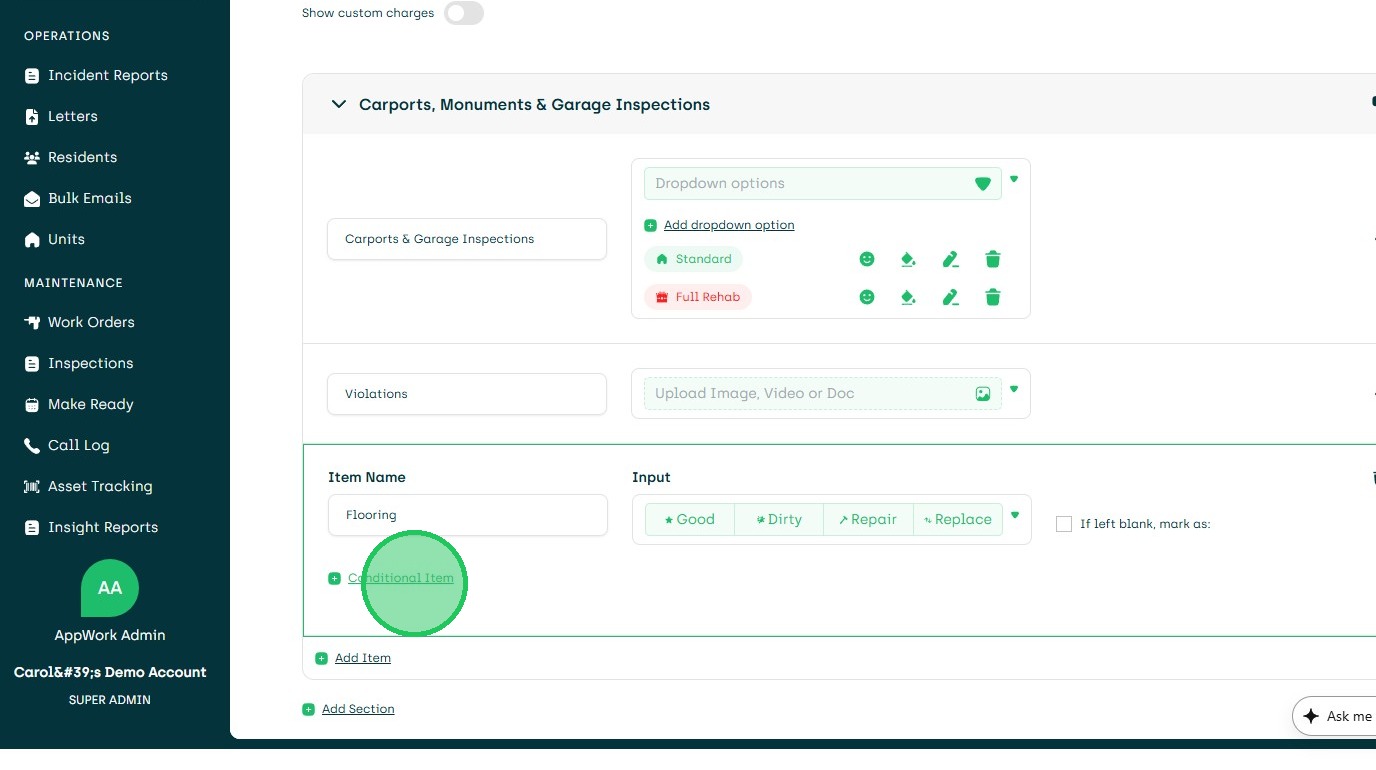Click the emoji icon for Standard option
Screen dimensions: 1376x770
(867, 259)
